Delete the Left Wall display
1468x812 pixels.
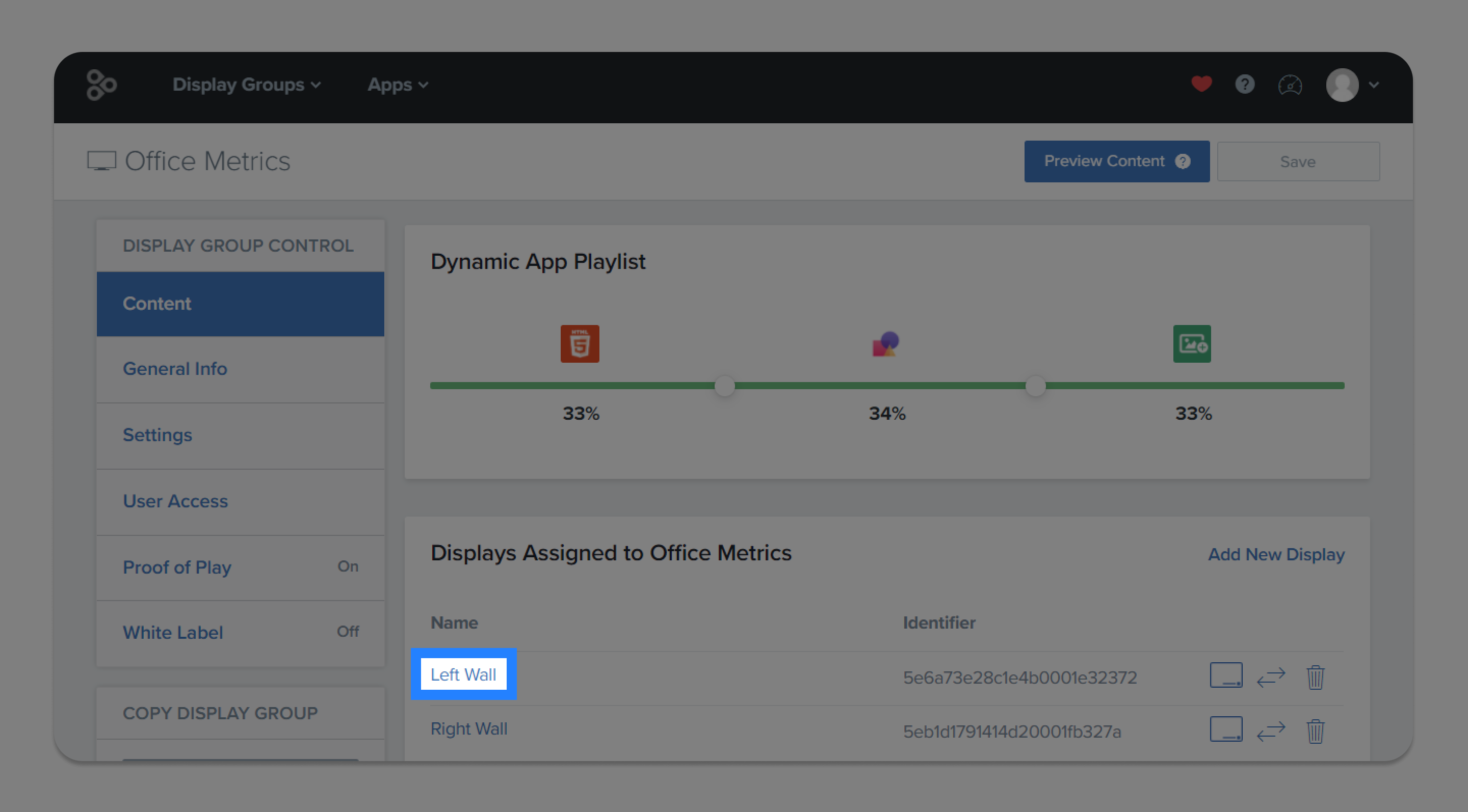point(1315,677)
